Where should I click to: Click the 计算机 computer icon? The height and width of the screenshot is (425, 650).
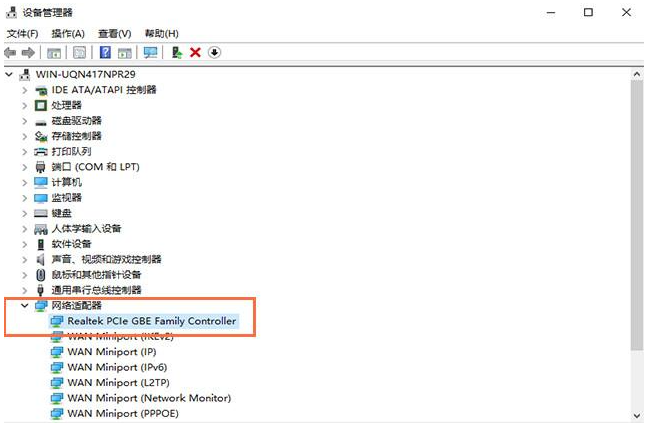tap(41, 182)
